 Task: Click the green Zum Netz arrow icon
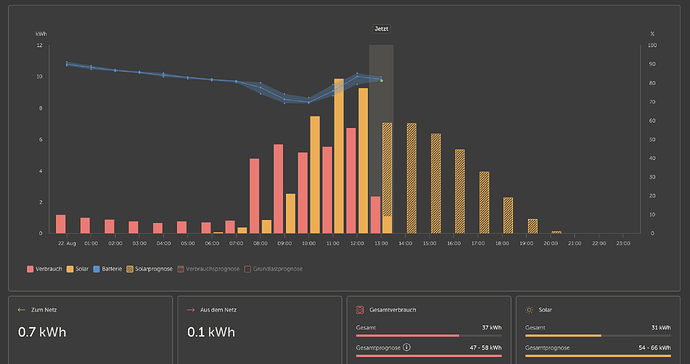21,310
